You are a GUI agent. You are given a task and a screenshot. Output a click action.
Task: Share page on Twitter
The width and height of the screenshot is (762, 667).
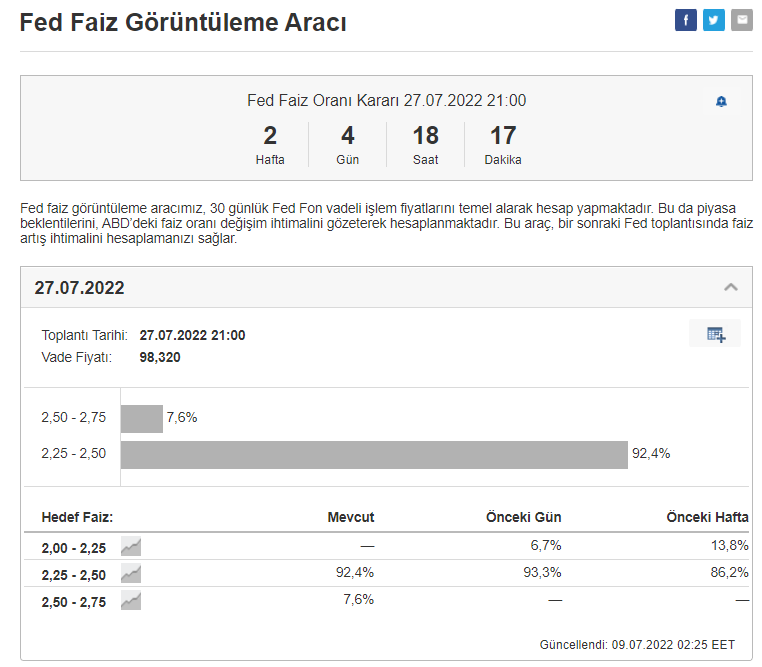pos(714,20)
